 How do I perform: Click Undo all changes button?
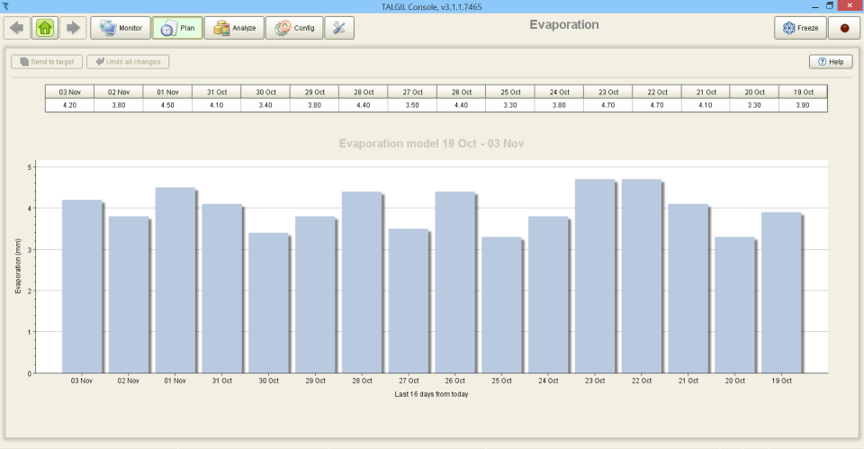[127, 62]
